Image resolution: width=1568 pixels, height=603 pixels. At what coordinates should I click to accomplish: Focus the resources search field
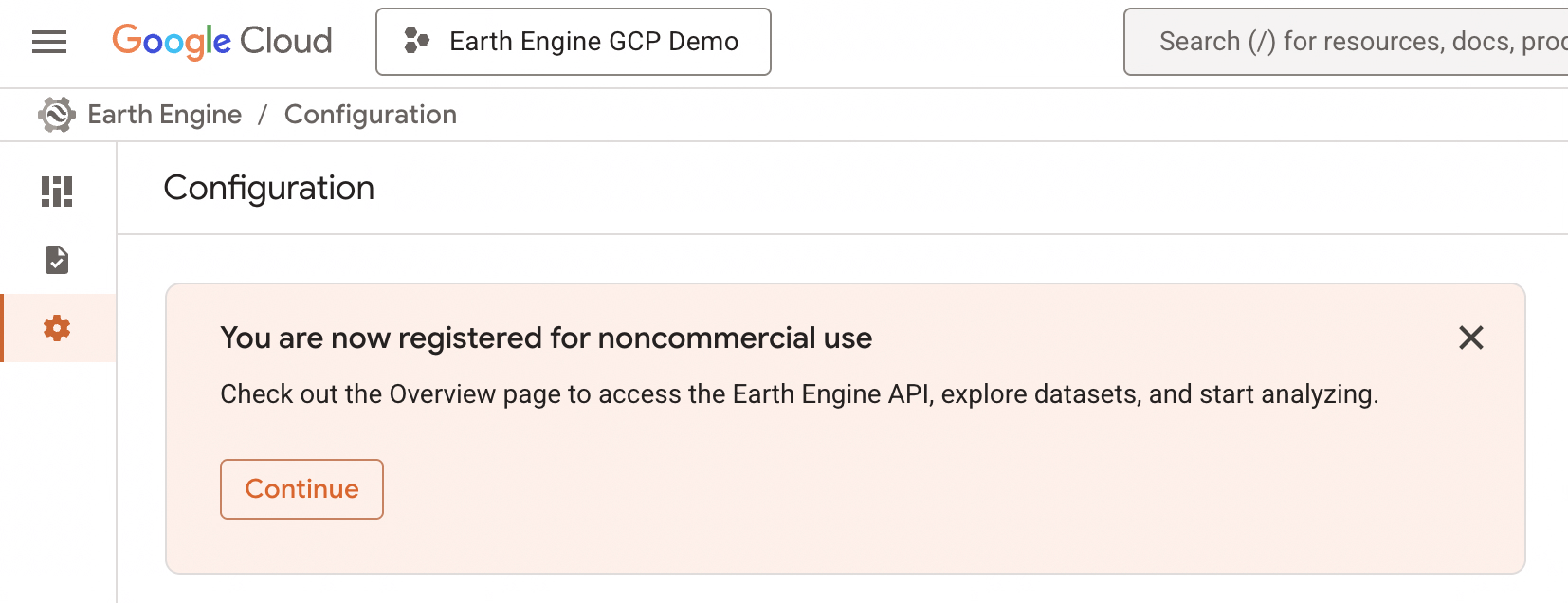(1346, 42)
